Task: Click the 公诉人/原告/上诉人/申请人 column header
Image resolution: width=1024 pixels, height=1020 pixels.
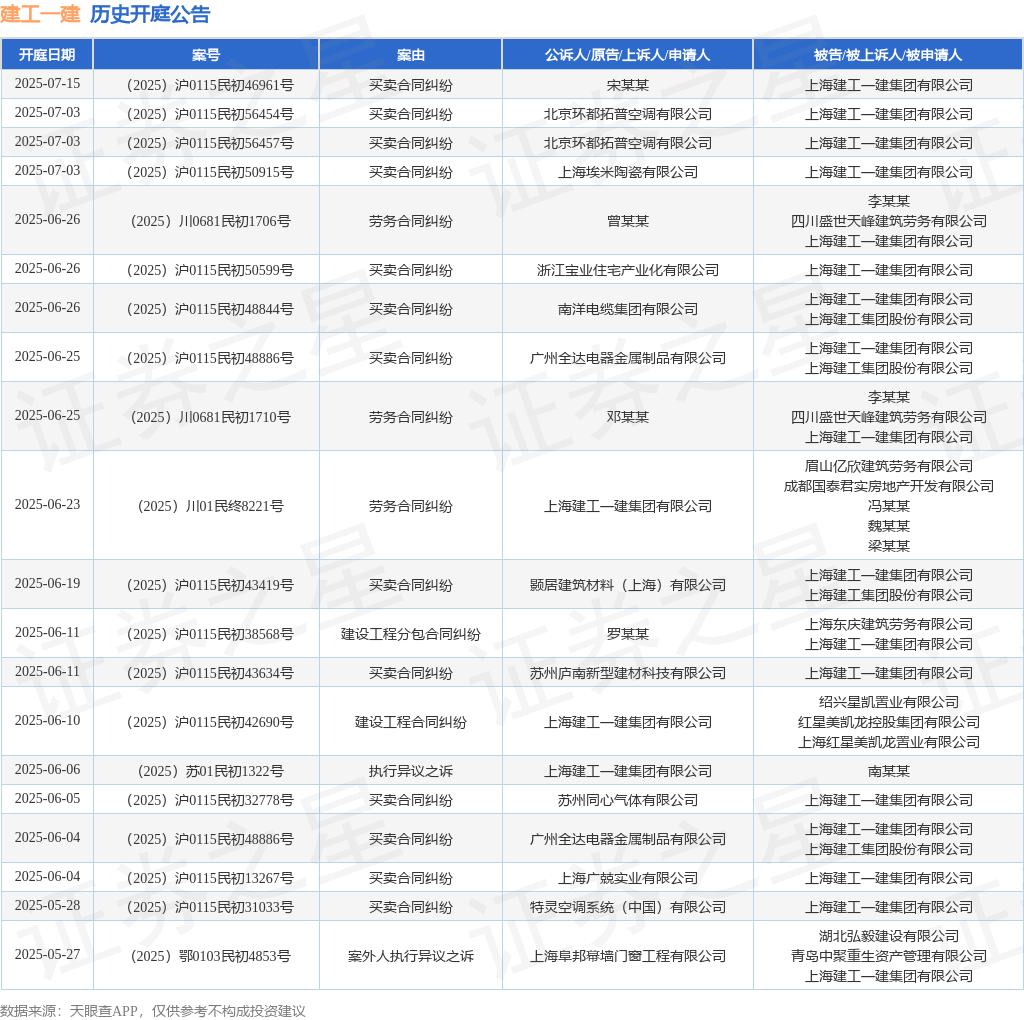Action: (x=628, y=55)
